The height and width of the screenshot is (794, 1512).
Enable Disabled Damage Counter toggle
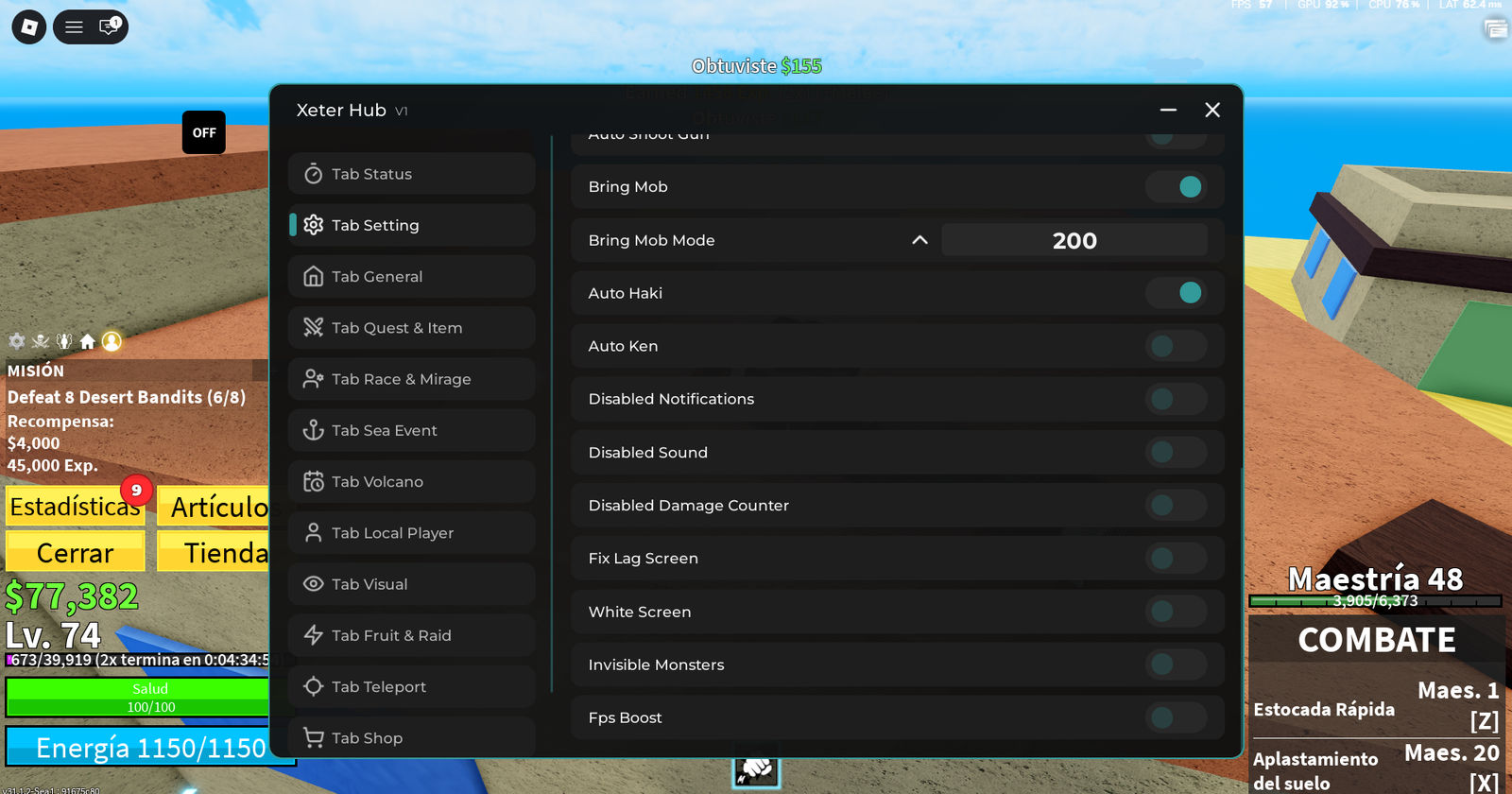(1177, 505)
